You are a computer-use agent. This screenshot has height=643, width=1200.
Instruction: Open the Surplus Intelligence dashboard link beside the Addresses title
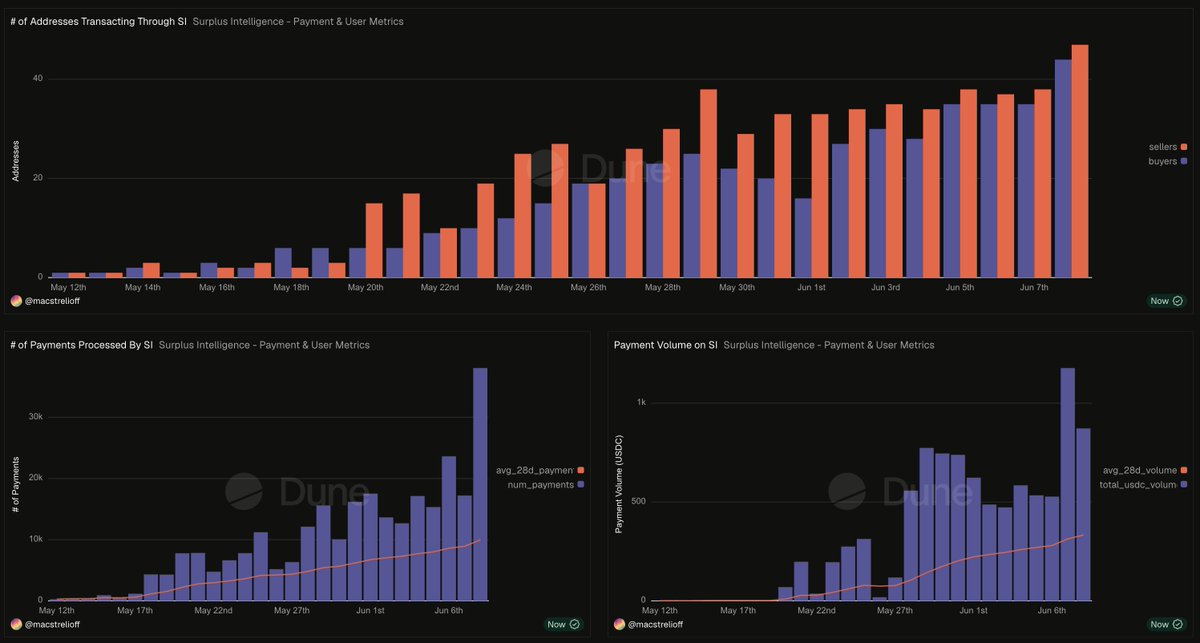tap(298, 21)
